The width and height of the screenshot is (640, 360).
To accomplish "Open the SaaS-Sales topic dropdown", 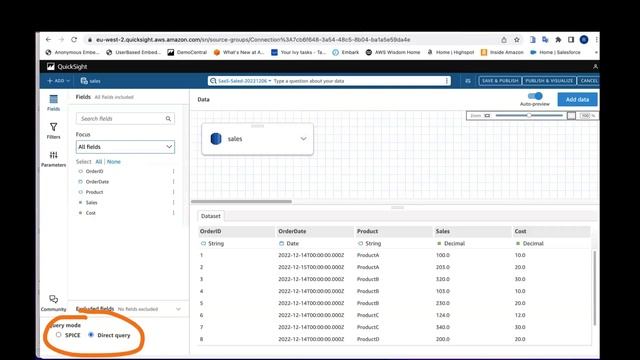I will pyautogui.click(x=244, y=81).
